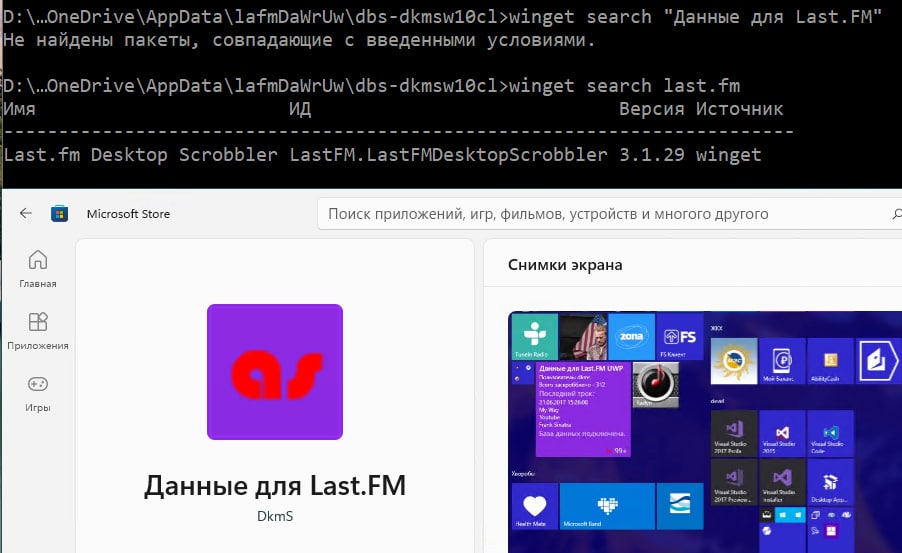This screenshot has width=902, height=553.
Task: Click the quoted "Данные для Last.FM" search argument
Action: (x=772, y=17)
